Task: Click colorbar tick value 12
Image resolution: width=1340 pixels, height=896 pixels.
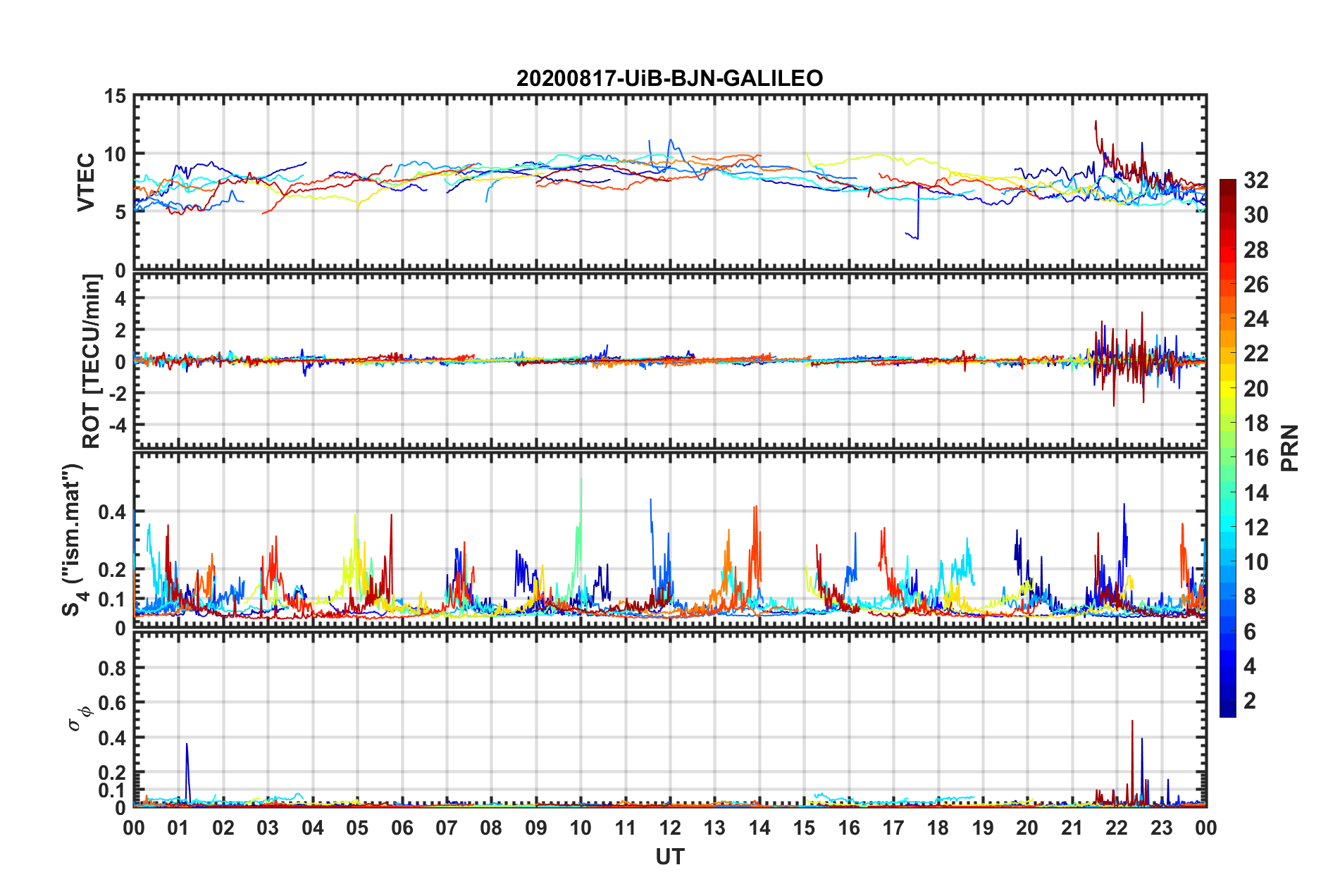Action: click(x=1256, y=527)
